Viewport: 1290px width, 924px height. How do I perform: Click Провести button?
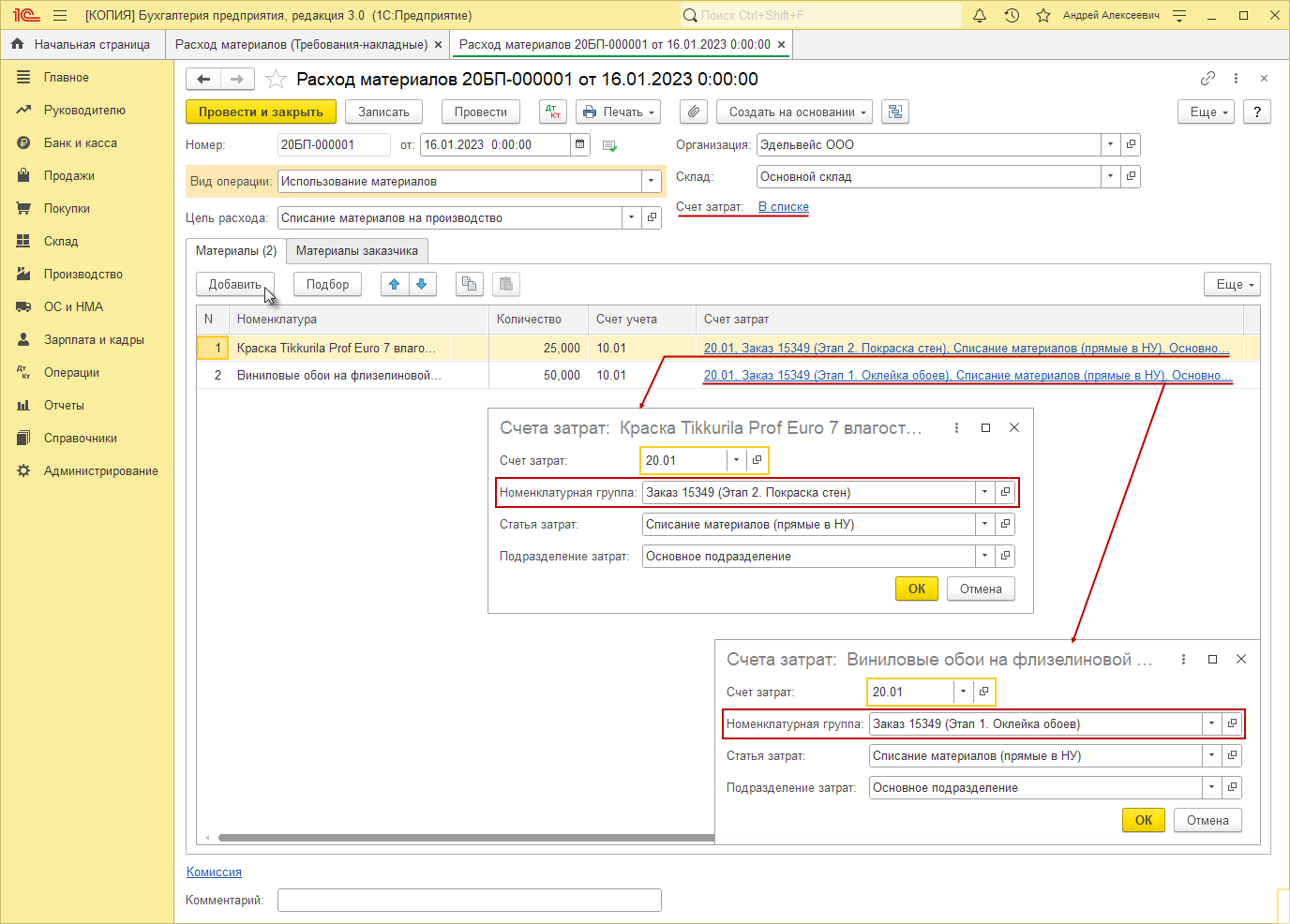[x=481, y=112]
